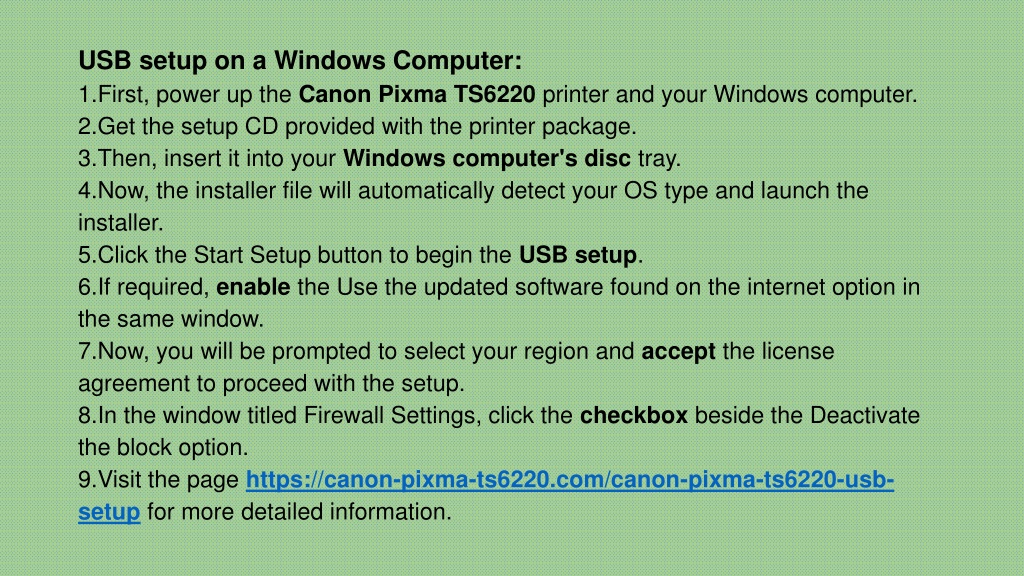Click the bold 'USB setup' text in step 5

tap(578, 255)
